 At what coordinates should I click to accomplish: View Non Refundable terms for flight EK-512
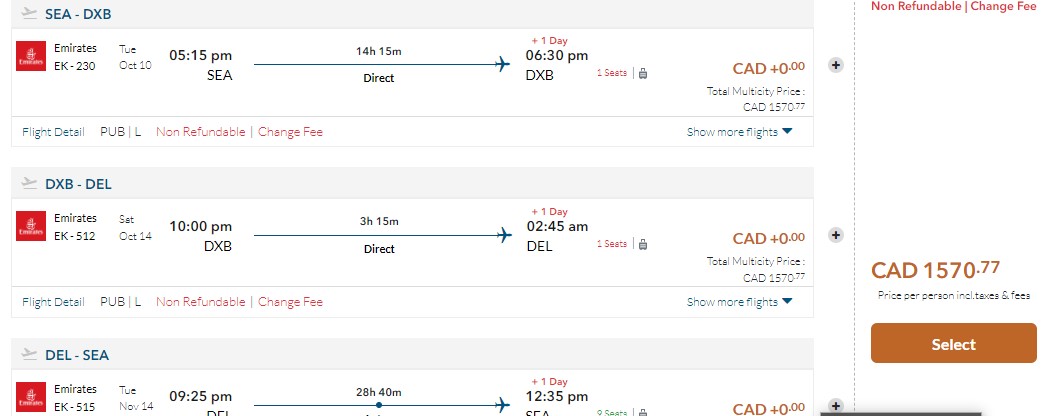[200, 302]
